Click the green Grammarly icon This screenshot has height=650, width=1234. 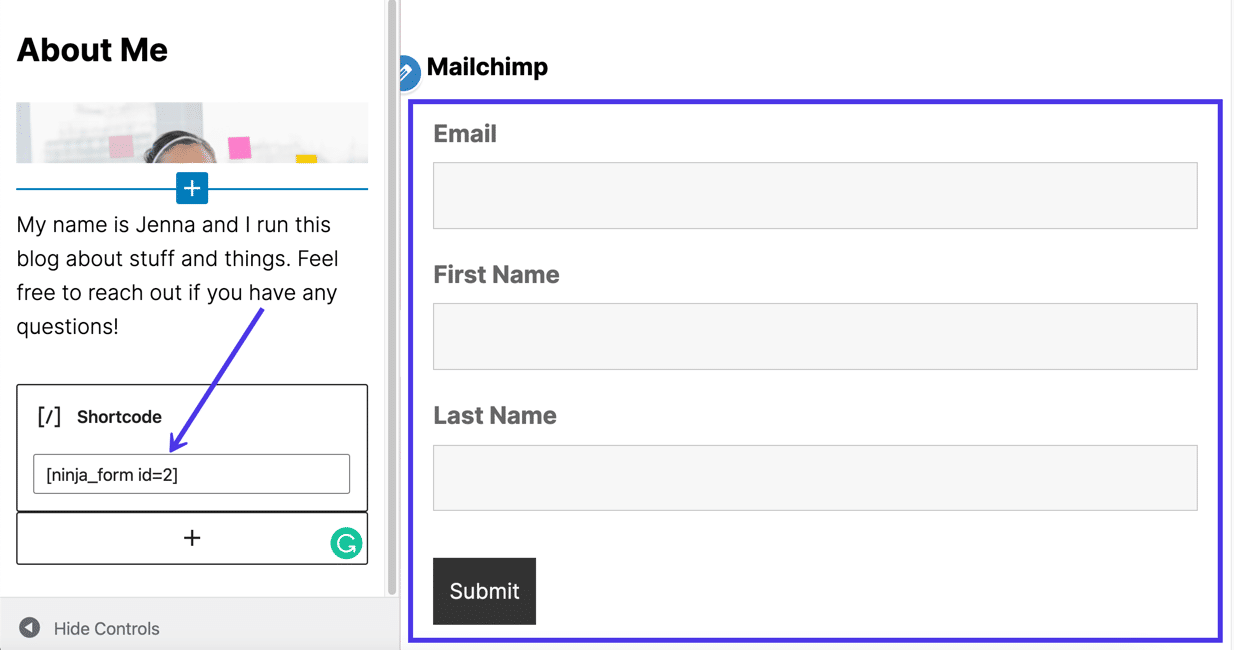pos(345,543)
